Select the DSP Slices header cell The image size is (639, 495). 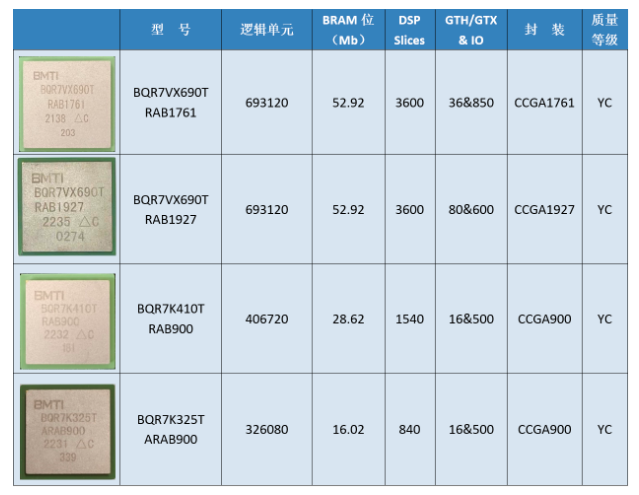[x=410, y=30]
